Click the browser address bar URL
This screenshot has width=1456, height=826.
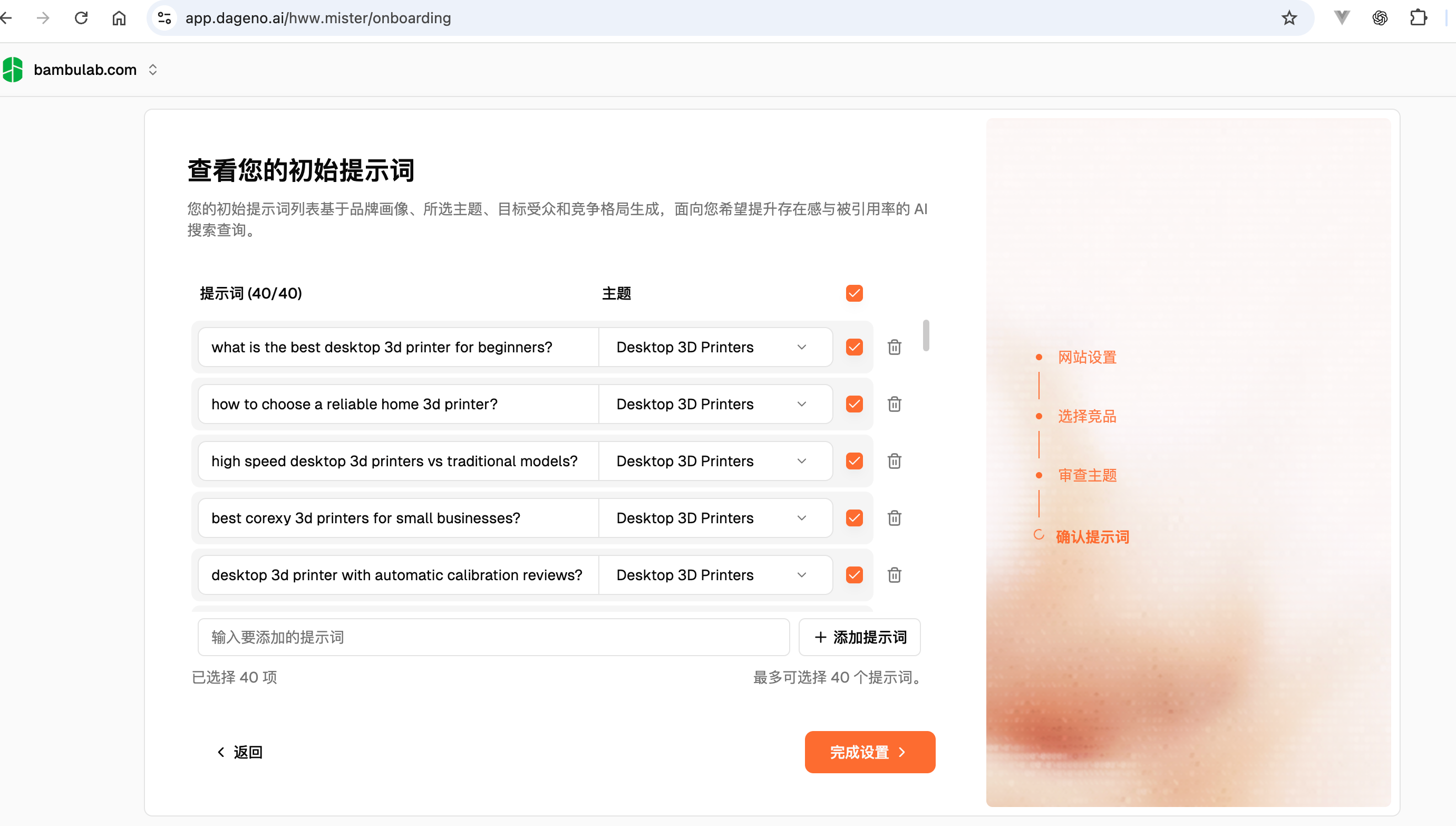point(318,18)
